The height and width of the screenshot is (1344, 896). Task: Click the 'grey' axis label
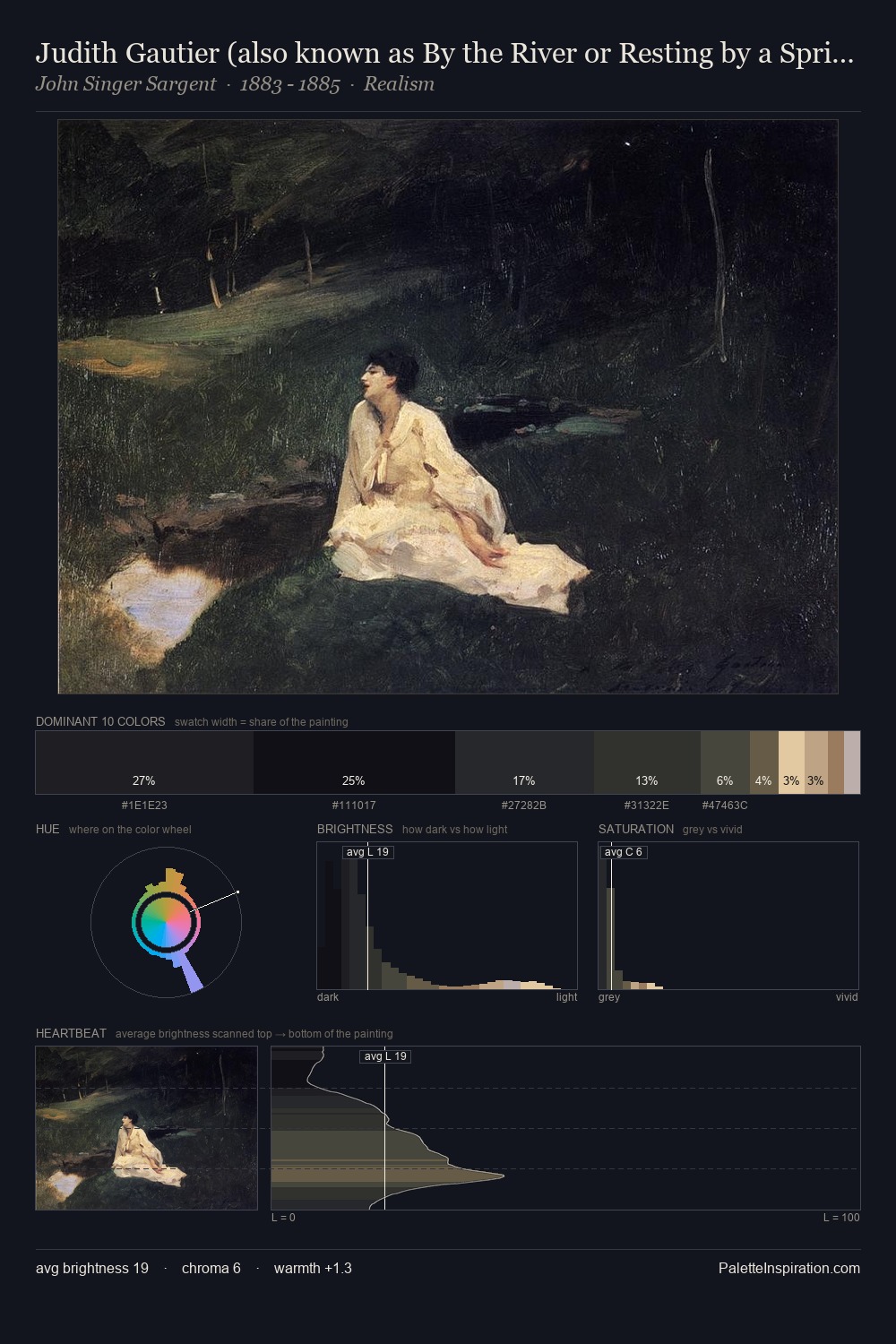[x=609, y=997]
